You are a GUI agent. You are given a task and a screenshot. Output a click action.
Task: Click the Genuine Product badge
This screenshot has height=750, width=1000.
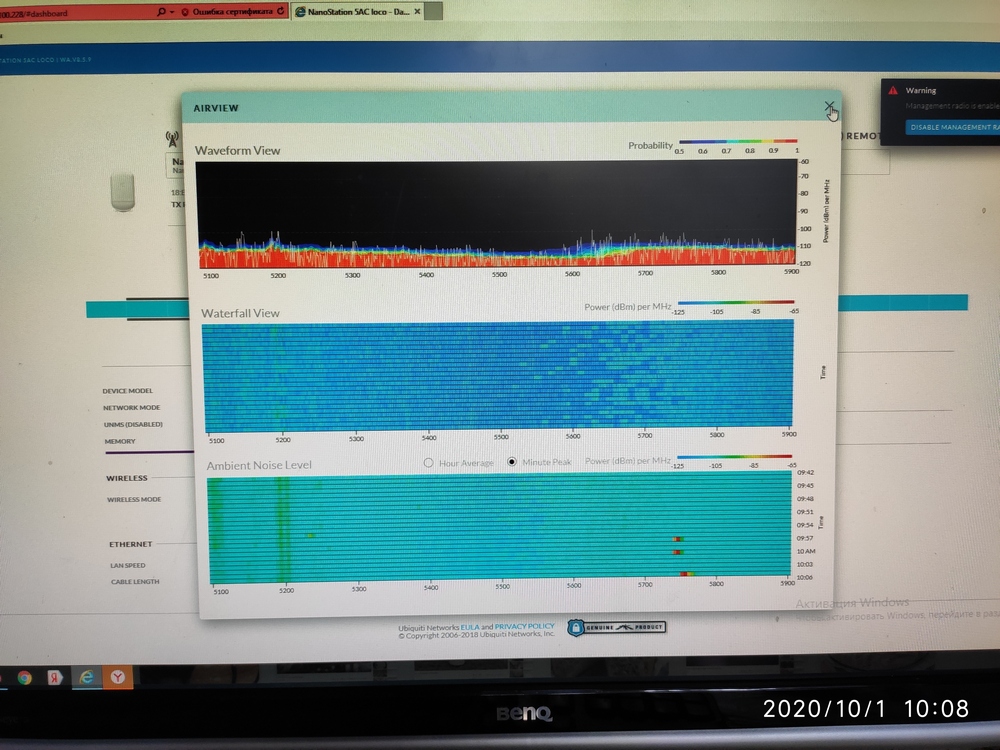[616, 628]
